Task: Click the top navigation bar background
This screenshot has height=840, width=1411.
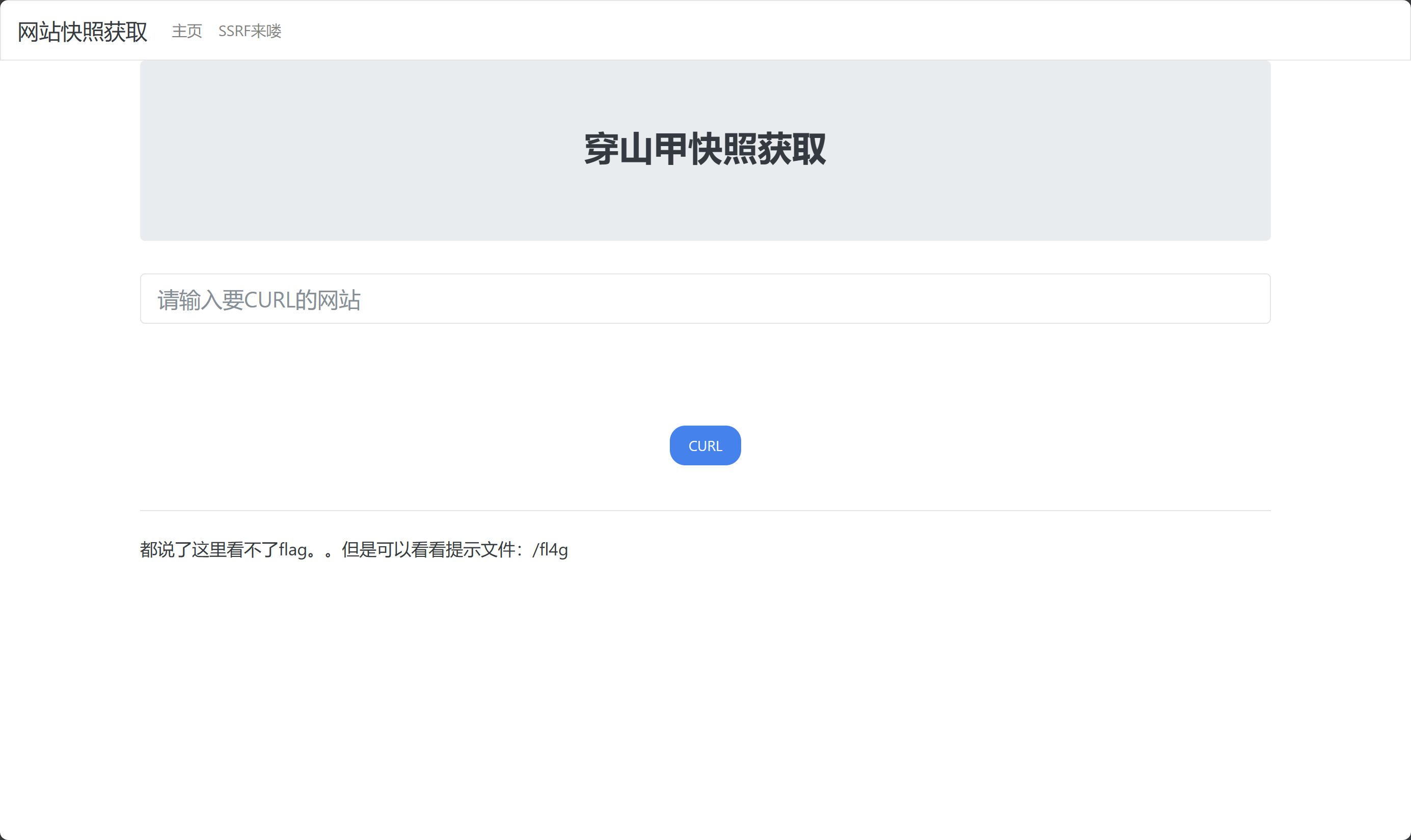Action: point(849,31)
